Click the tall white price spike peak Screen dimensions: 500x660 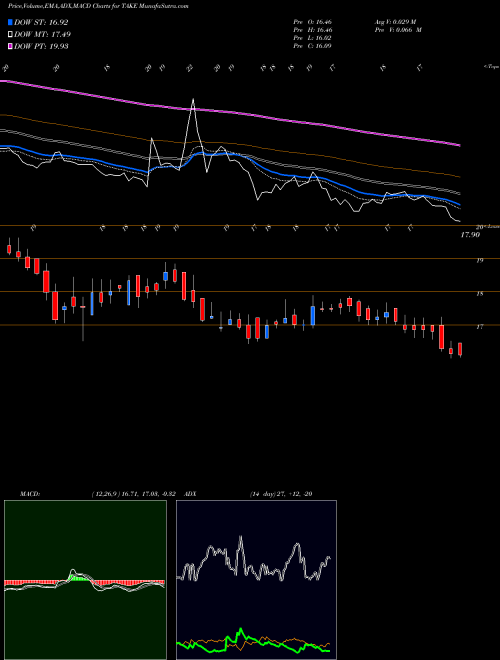(193, 99)
